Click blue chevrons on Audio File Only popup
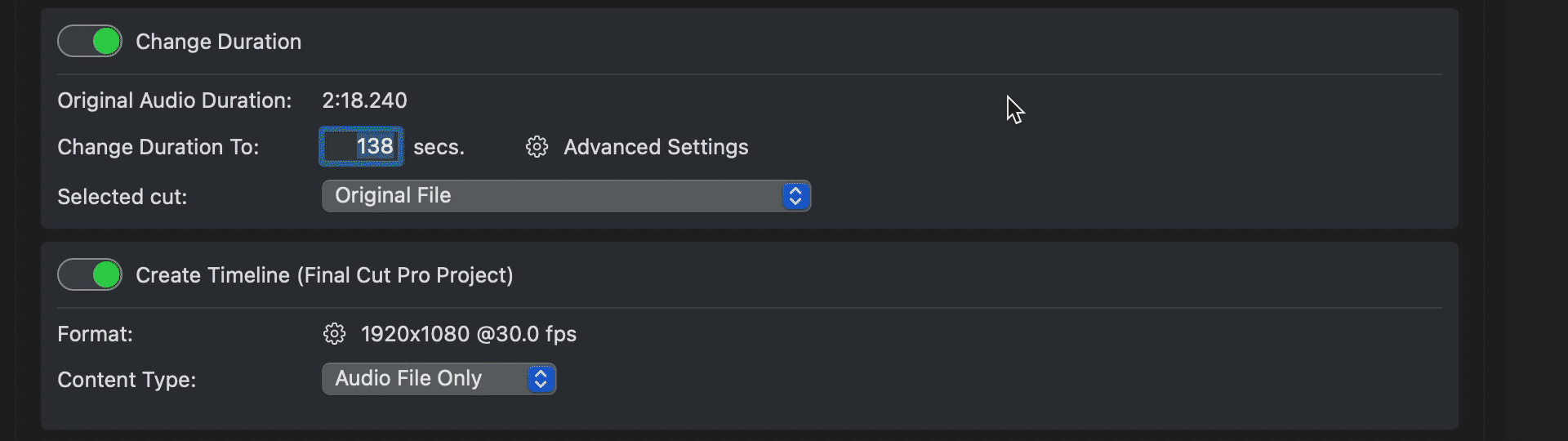1568x441 pixels. [x=541, y=379]
